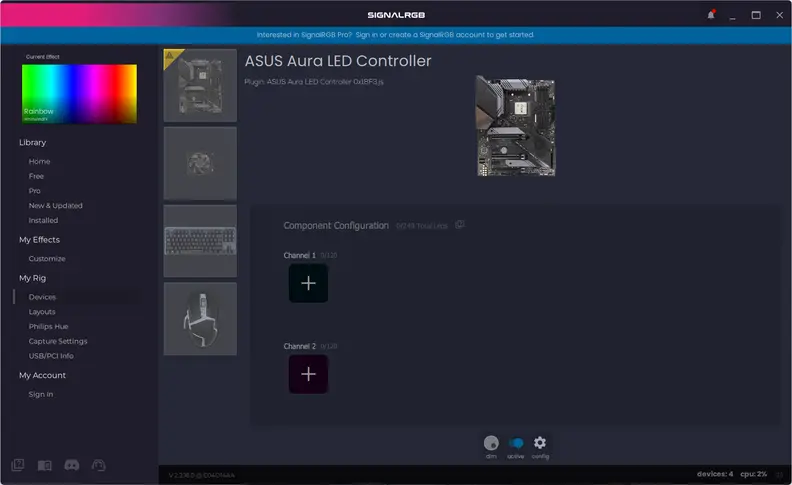This screenshot has height=485, width=792.
Task: Click the warning triangle on the motherboard thumbnail
Action: 170,55
